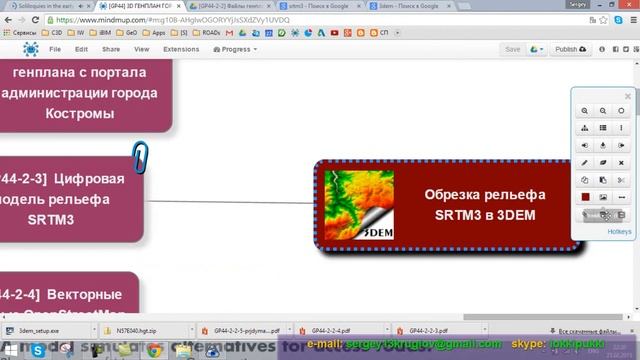The image size is (640, 360).
Task: Click zoom out icon in floating toolbar
Action: [x=603, y=111]
